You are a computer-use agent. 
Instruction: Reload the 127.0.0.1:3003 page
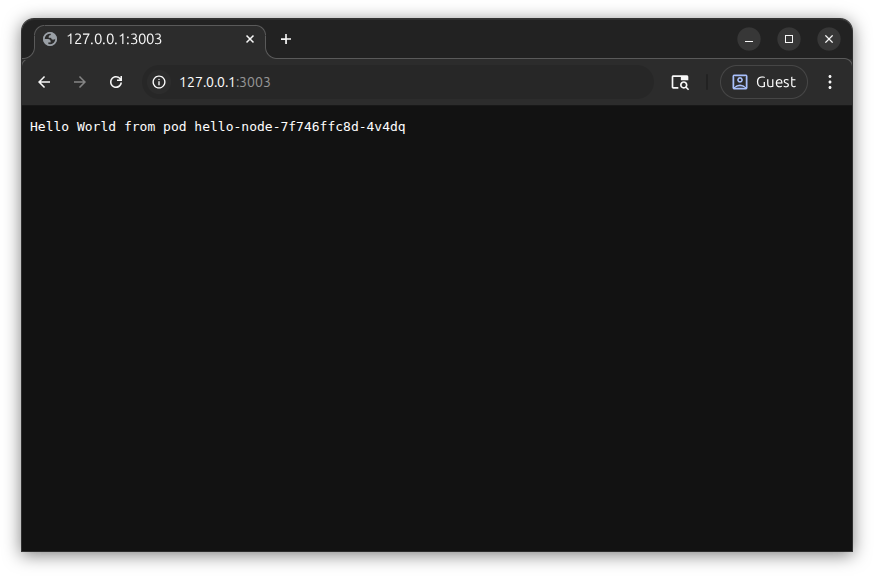click(116, 82)
